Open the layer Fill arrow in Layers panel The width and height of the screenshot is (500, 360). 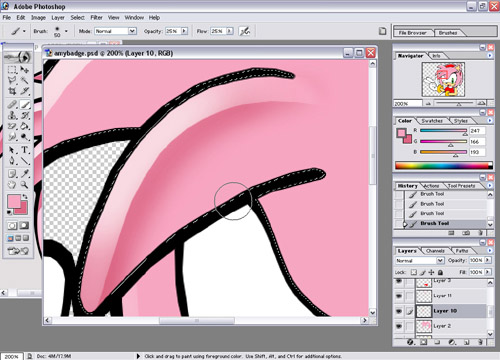[x=488, y=272]
